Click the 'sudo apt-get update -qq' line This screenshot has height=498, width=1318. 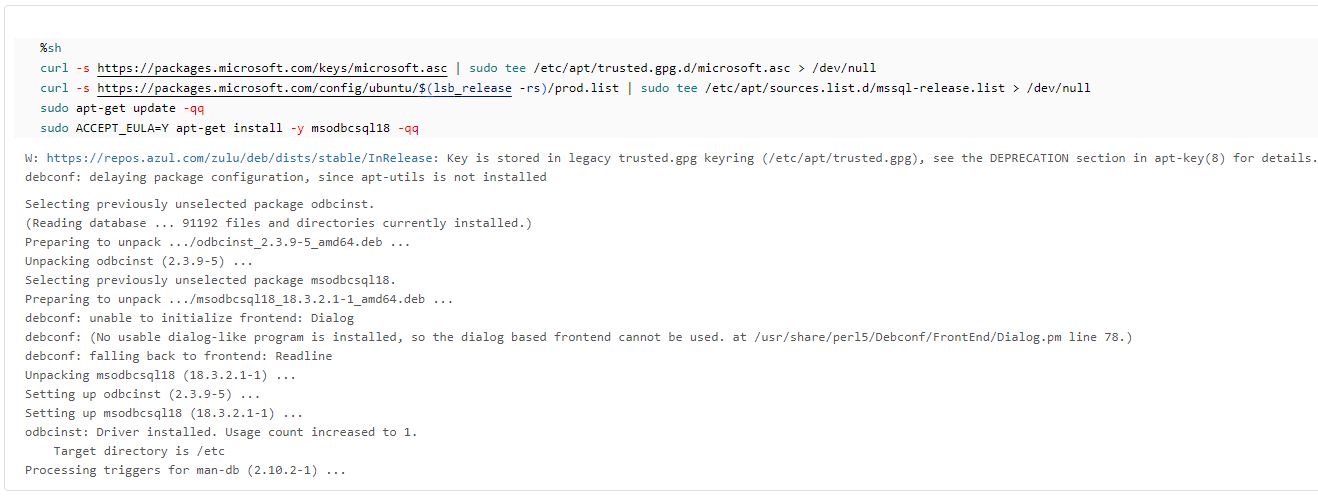122,108
